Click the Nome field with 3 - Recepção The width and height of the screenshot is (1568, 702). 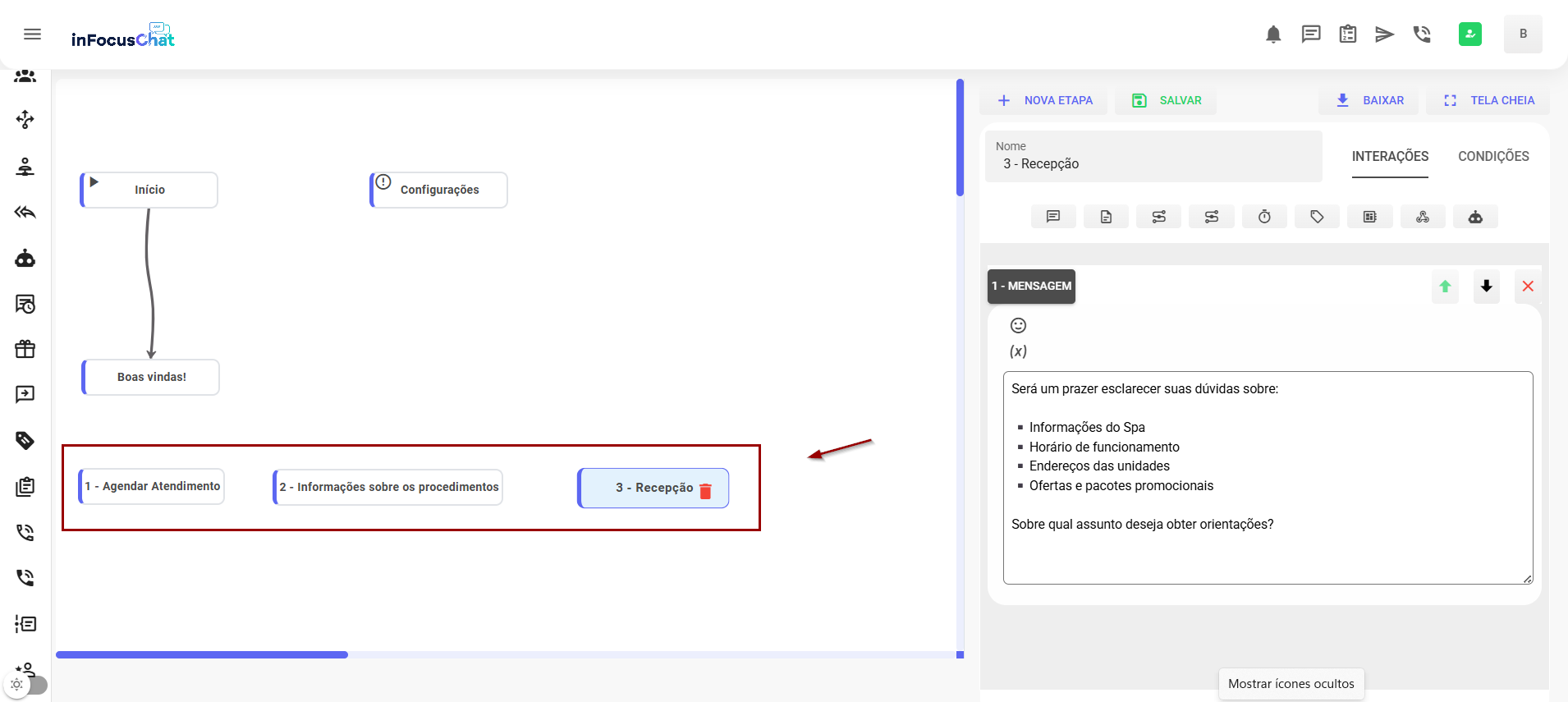1153,163
